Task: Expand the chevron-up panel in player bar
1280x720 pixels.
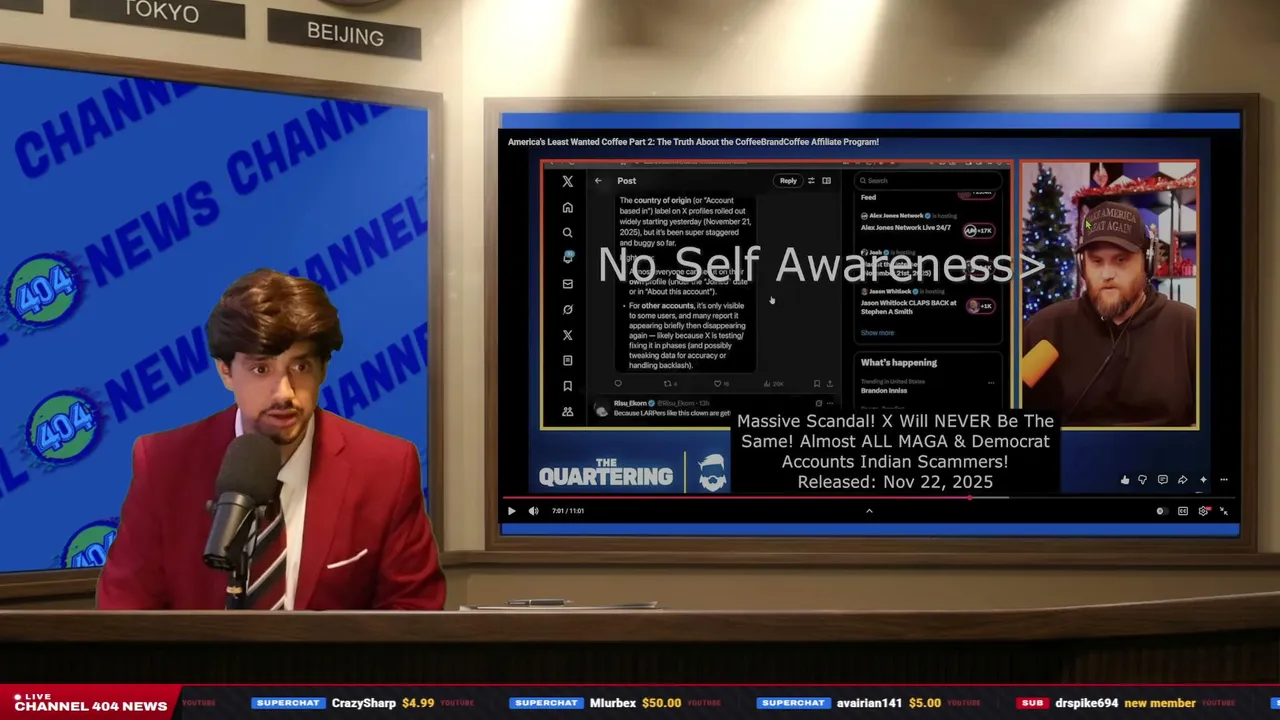Action: click(x=869, y=511)
